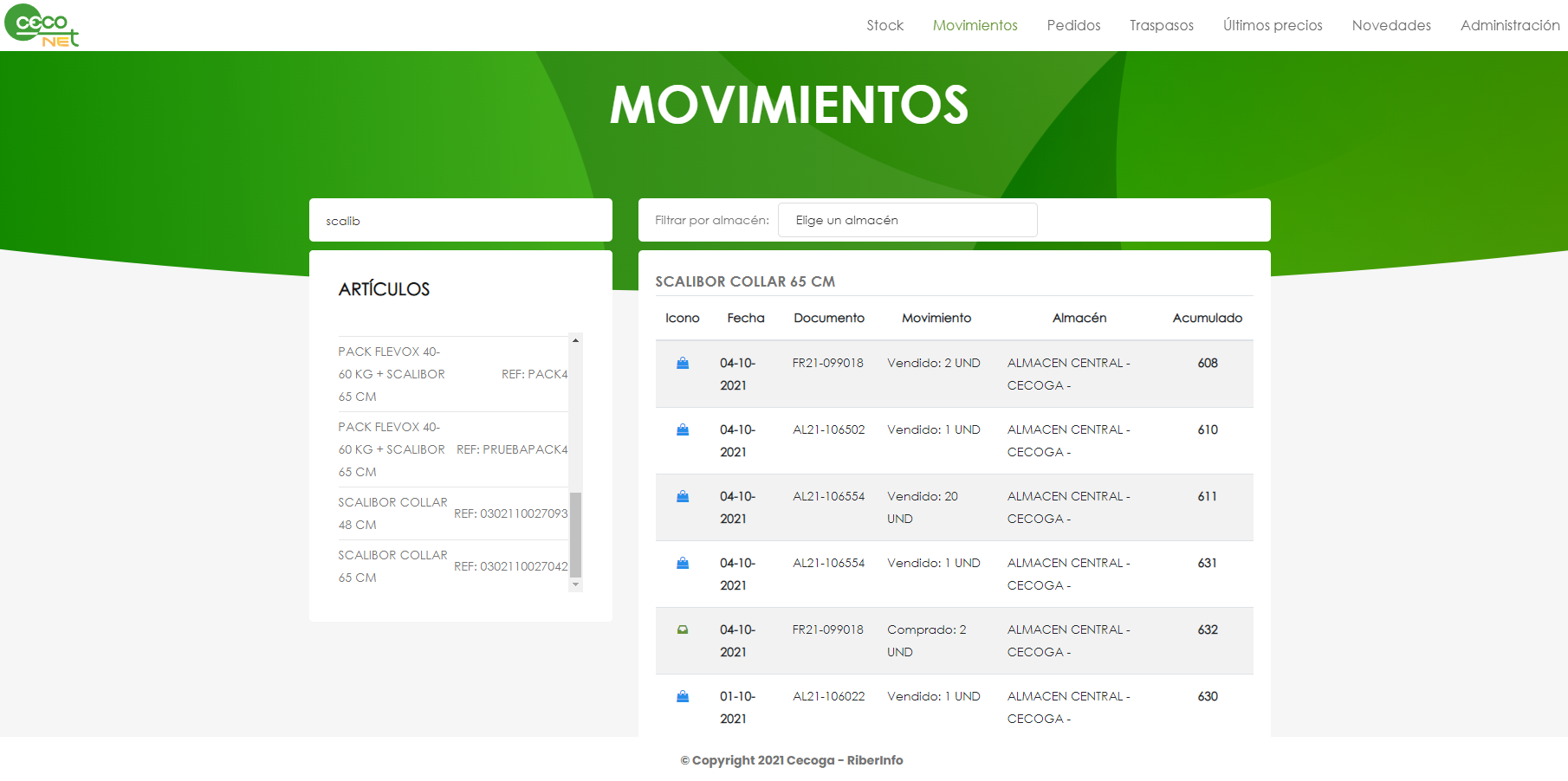Viewport: 1568px width, 781px height.
Task: Click the Ceconet logo
Action: 42,25
